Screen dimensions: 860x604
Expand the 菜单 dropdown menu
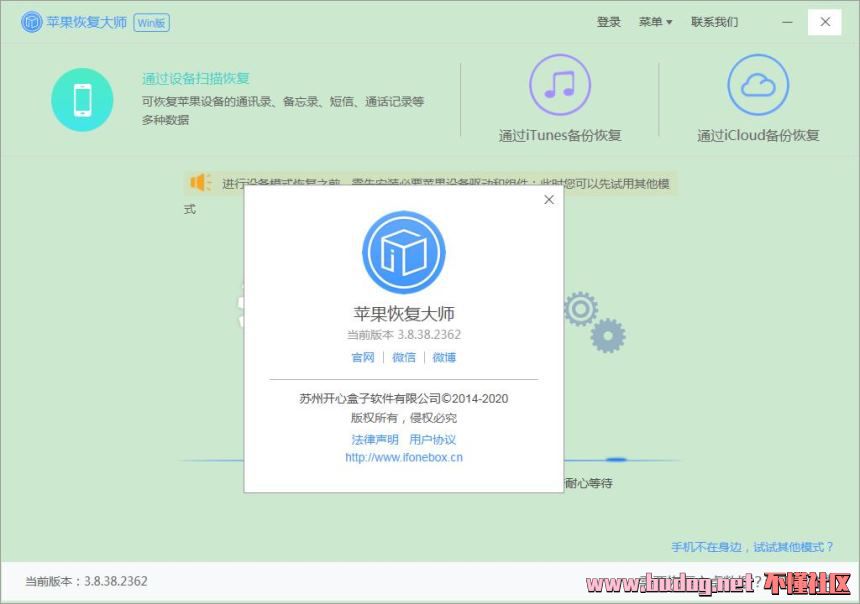(655, 22)
